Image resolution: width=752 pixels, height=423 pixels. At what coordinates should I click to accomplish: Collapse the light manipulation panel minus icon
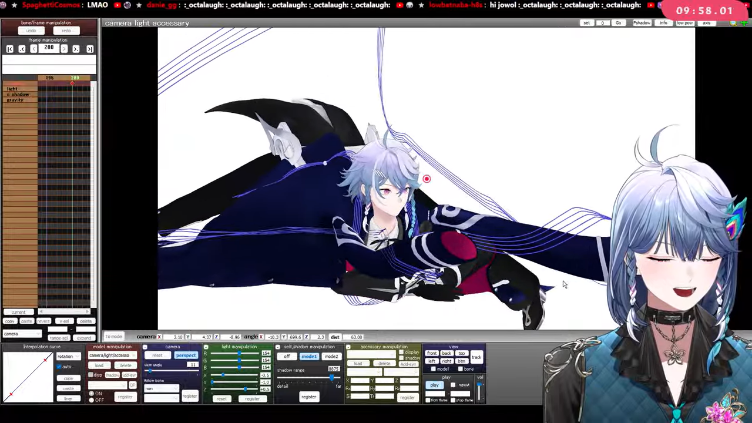click(x=206, y=347)
